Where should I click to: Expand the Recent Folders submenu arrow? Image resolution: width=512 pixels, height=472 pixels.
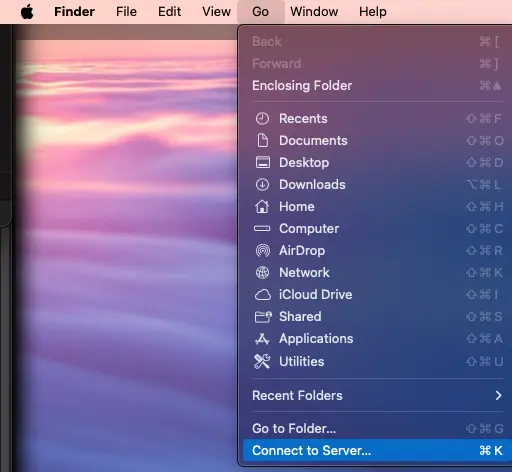498,396
